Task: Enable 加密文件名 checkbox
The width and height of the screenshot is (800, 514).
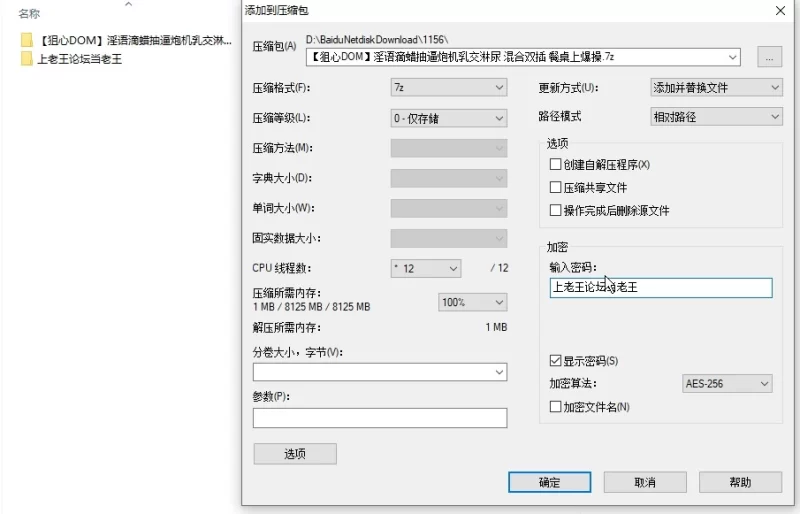Action: click(555, 407)
